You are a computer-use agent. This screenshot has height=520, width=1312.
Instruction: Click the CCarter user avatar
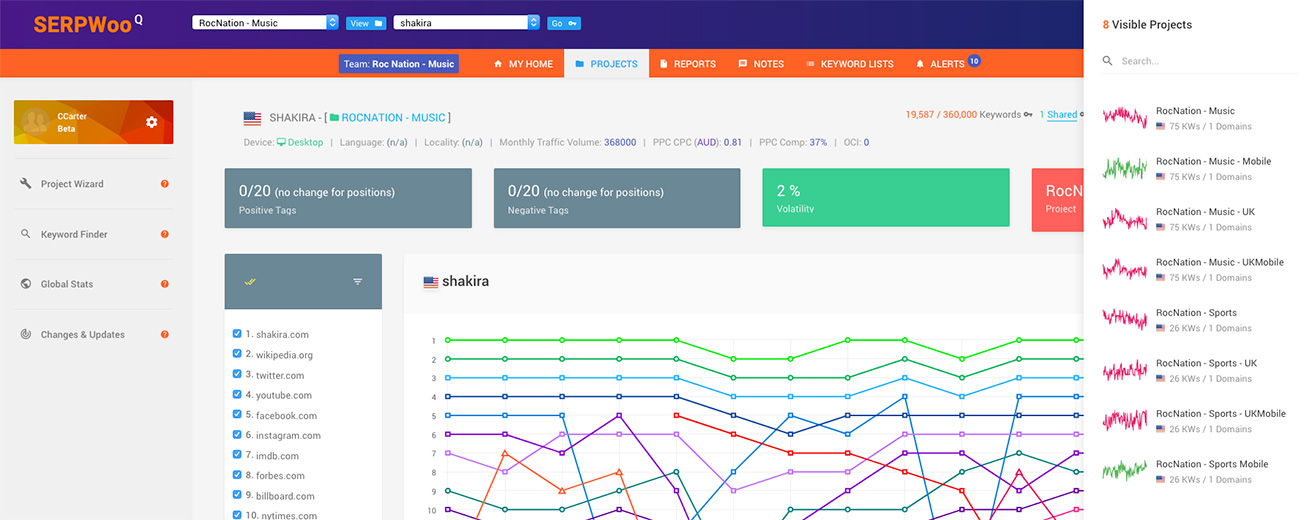coord(37,122)
